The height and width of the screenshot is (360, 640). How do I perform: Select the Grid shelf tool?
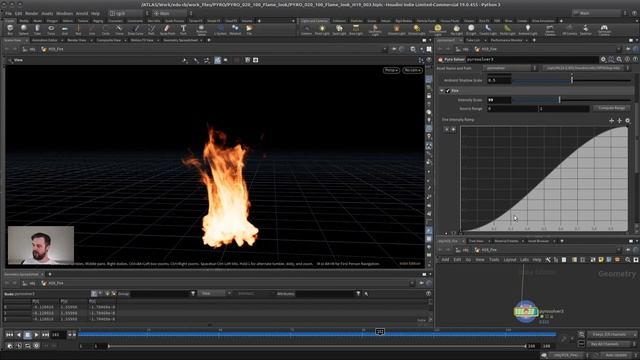[64, 29]
